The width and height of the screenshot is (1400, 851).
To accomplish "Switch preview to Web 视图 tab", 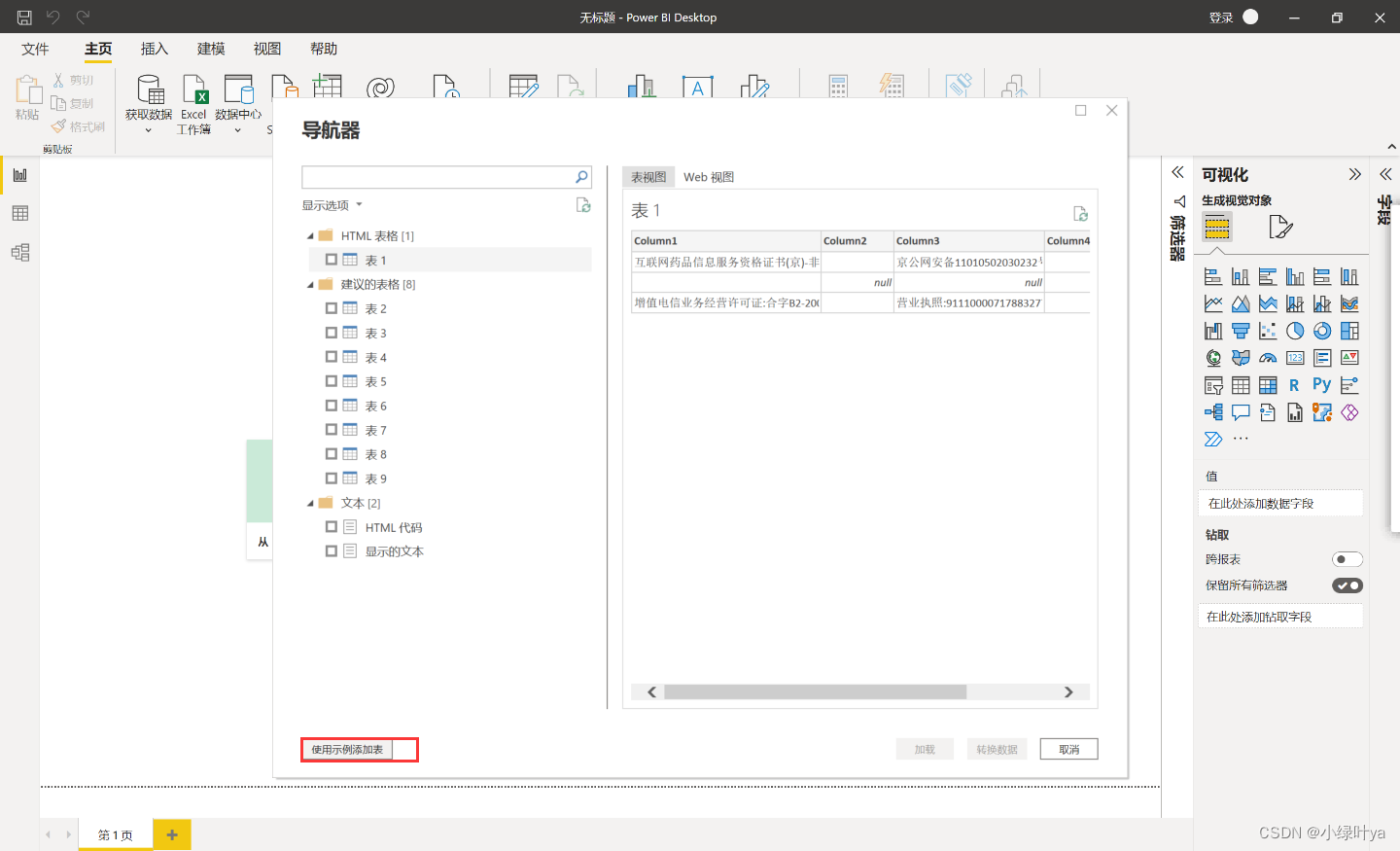I will point(709,177).
